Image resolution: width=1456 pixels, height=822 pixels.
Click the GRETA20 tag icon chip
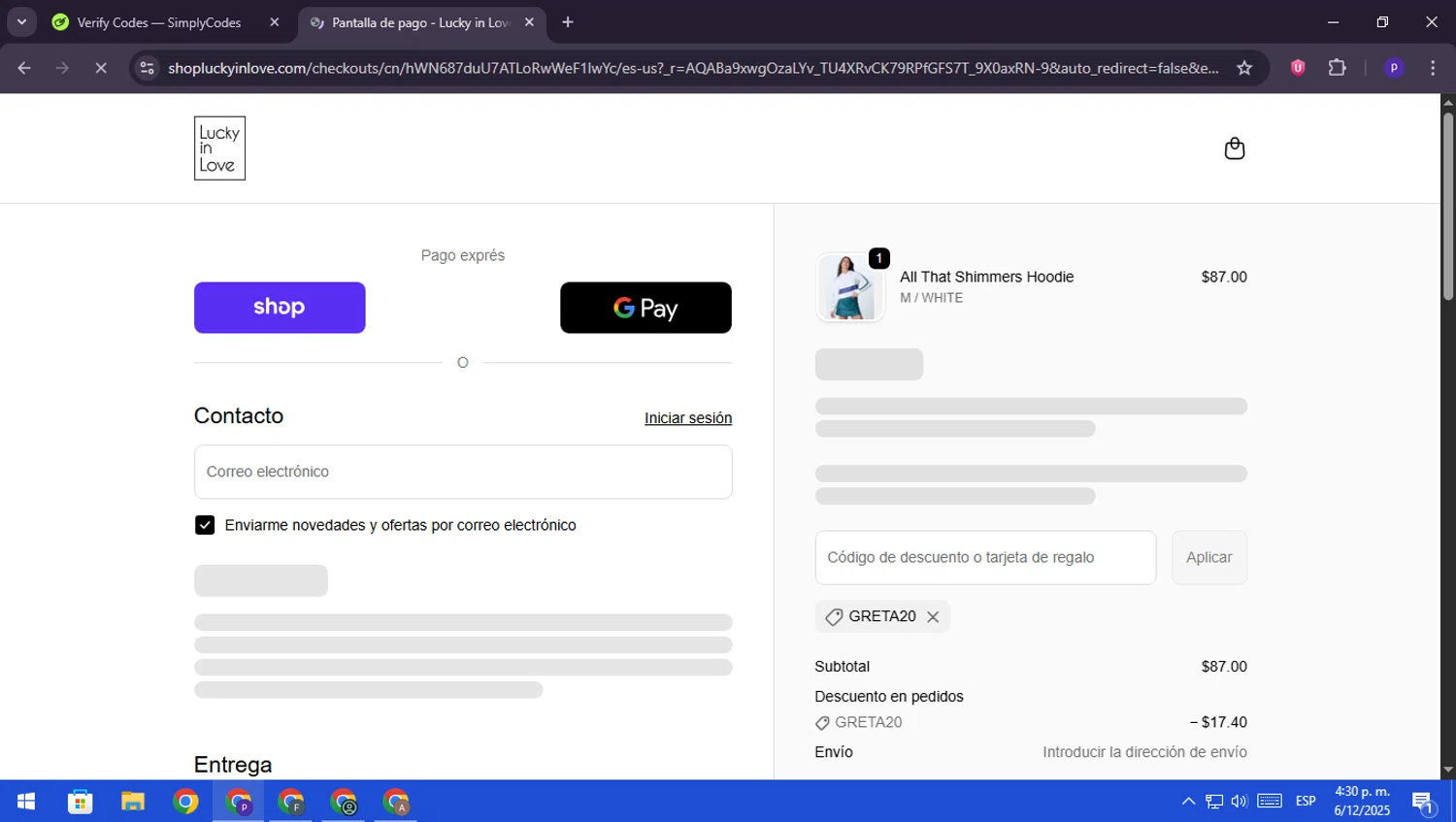(x=882, y=617)
